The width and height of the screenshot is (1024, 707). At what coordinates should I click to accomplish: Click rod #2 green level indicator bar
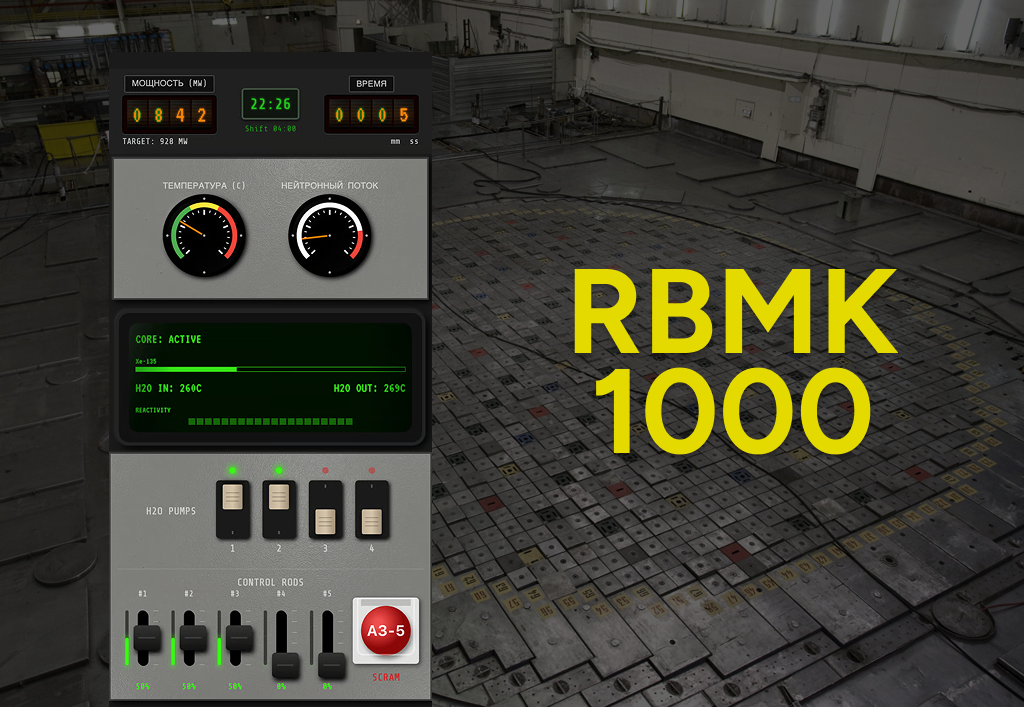173,652
